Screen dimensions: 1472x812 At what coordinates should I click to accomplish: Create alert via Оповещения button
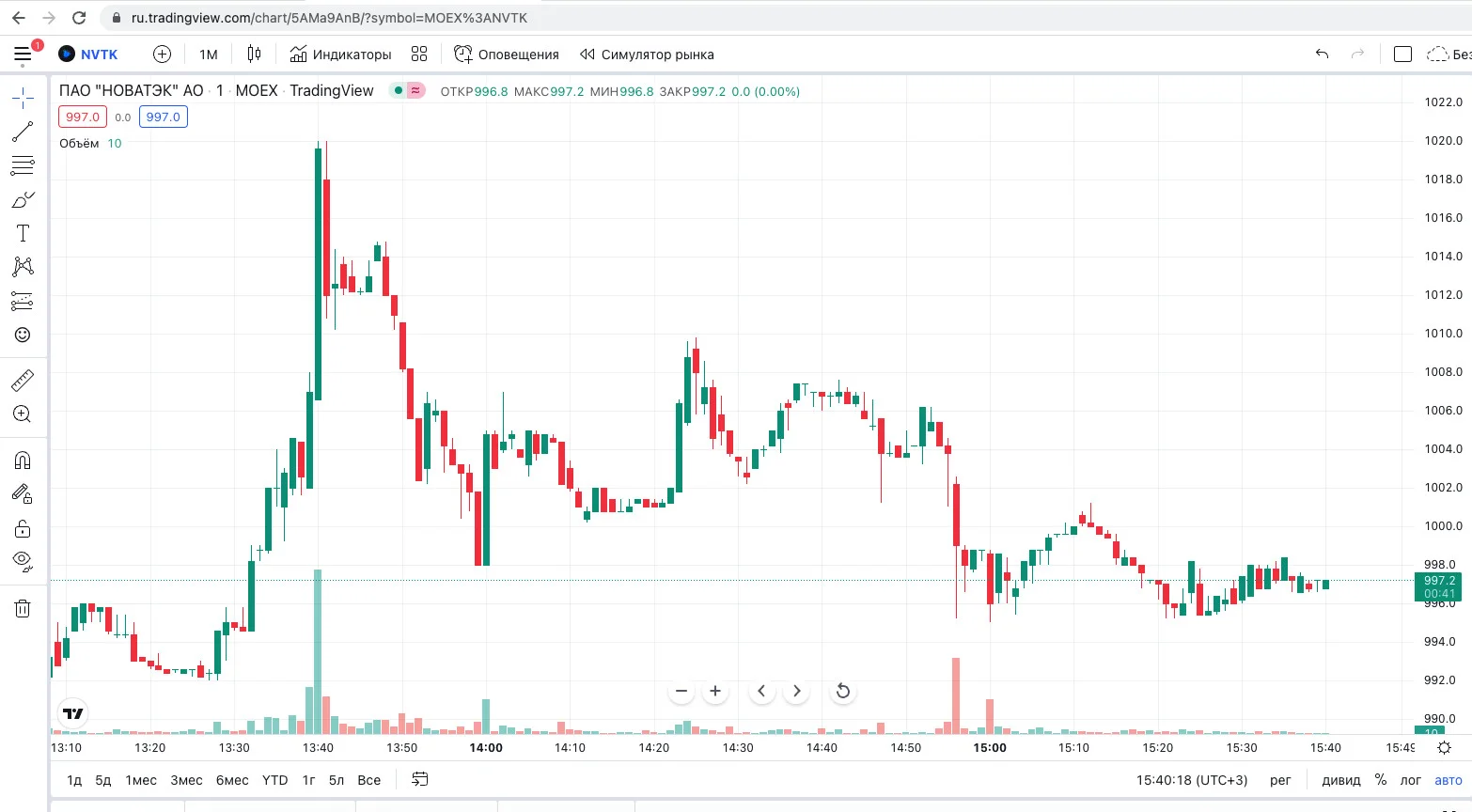point(506,55)
